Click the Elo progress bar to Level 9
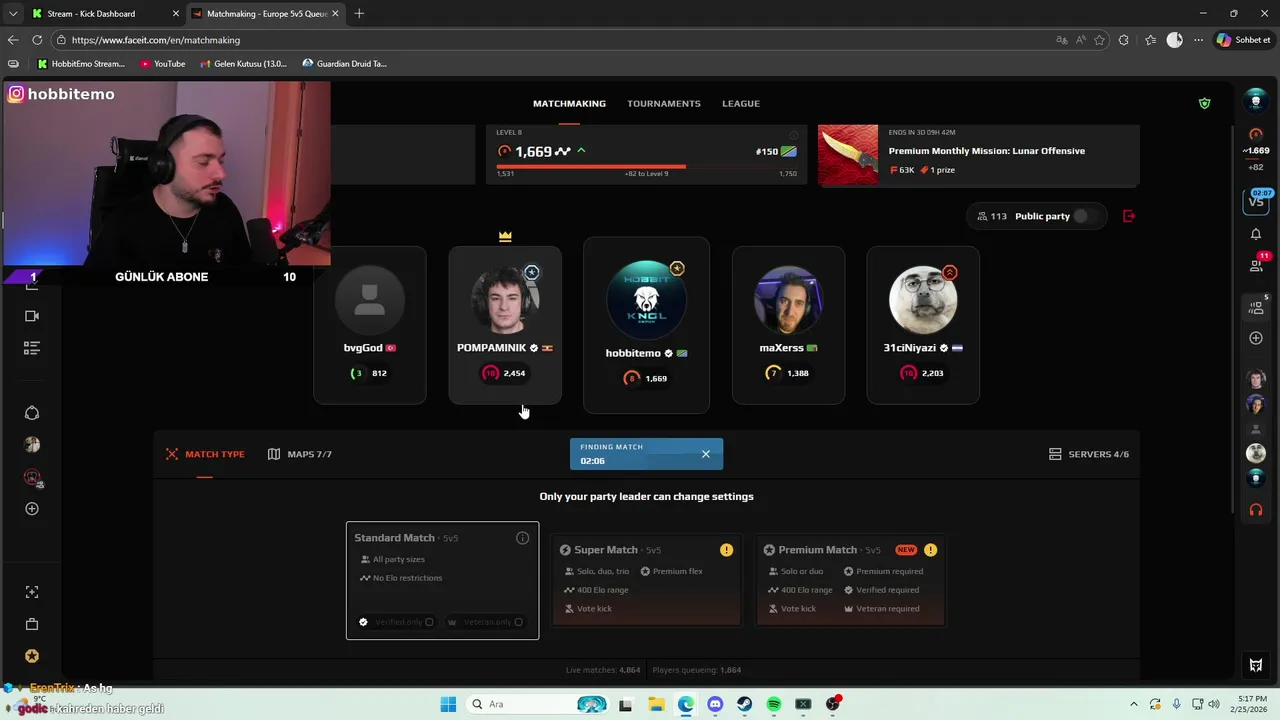The height and width of the screenshot is (720, 1280). coord(647,167)
